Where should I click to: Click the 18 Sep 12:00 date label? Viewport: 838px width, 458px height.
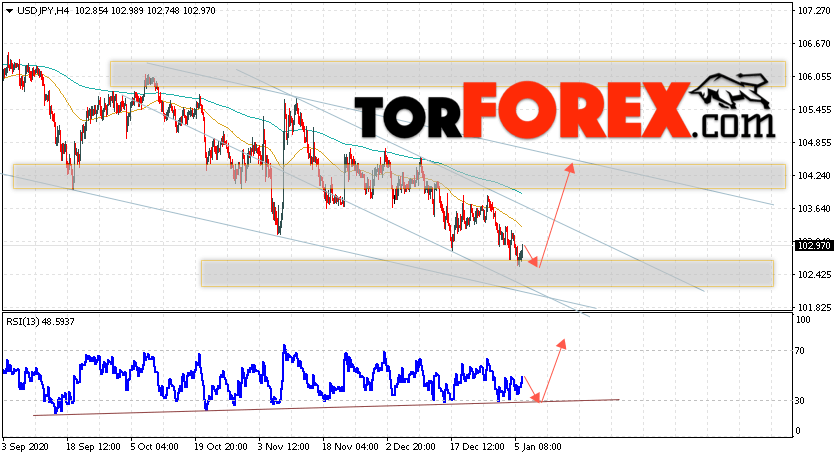click(93, 446)
